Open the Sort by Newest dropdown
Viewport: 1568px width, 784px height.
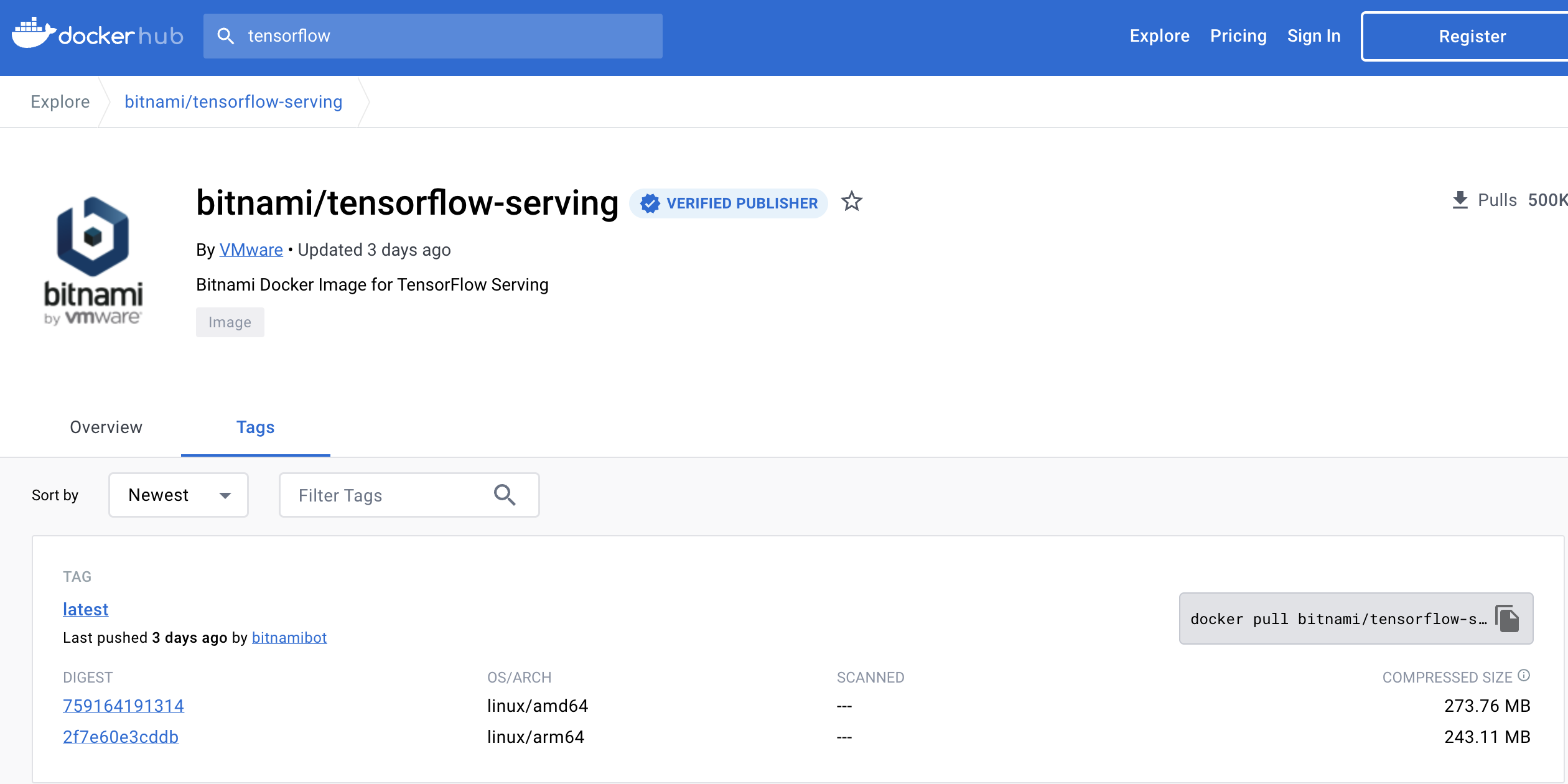pos(179,495)
